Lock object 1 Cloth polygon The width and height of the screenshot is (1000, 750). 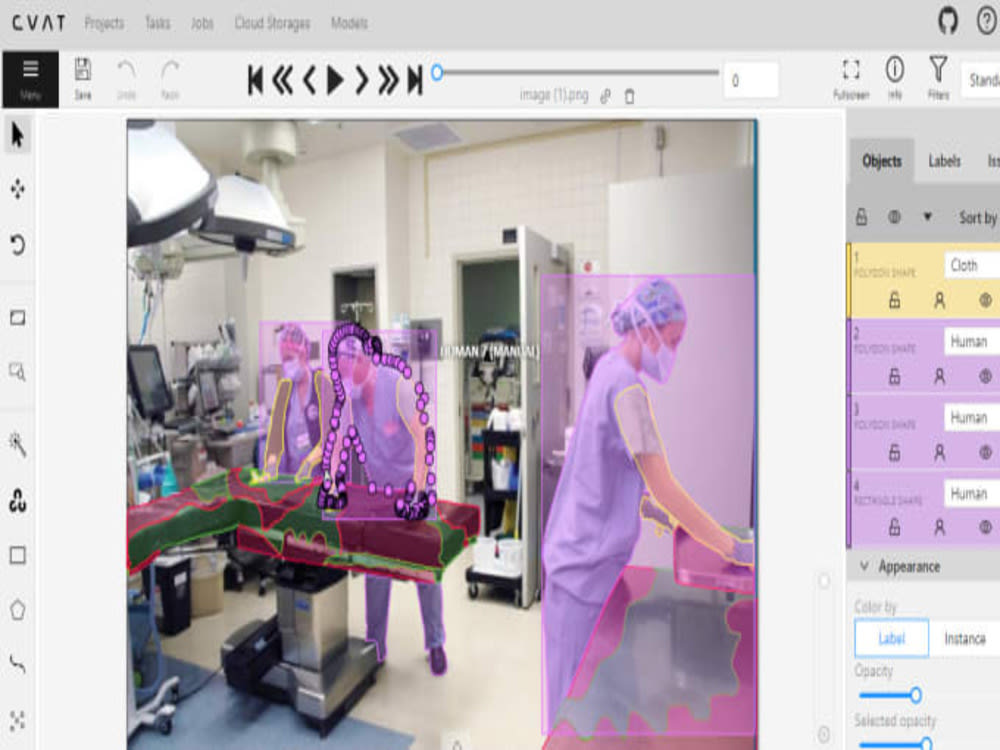pos(895,300)
